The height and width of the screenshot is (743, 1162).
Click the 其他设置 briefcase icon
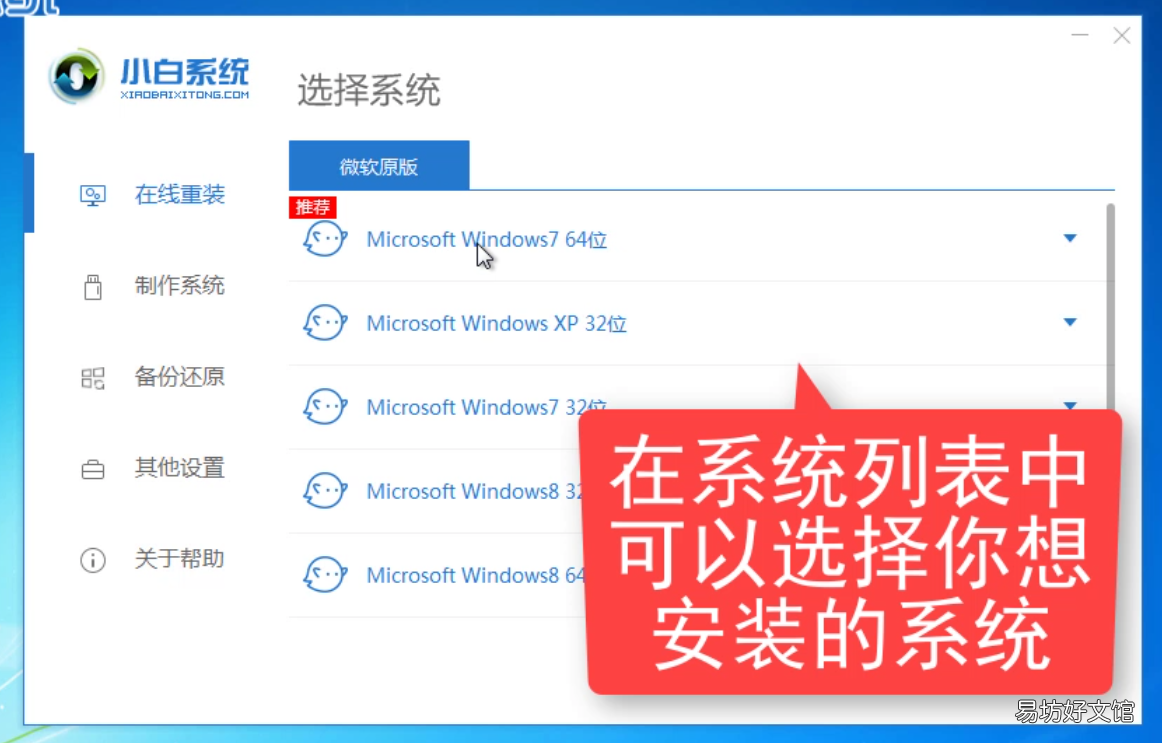[x=93, y=469]
